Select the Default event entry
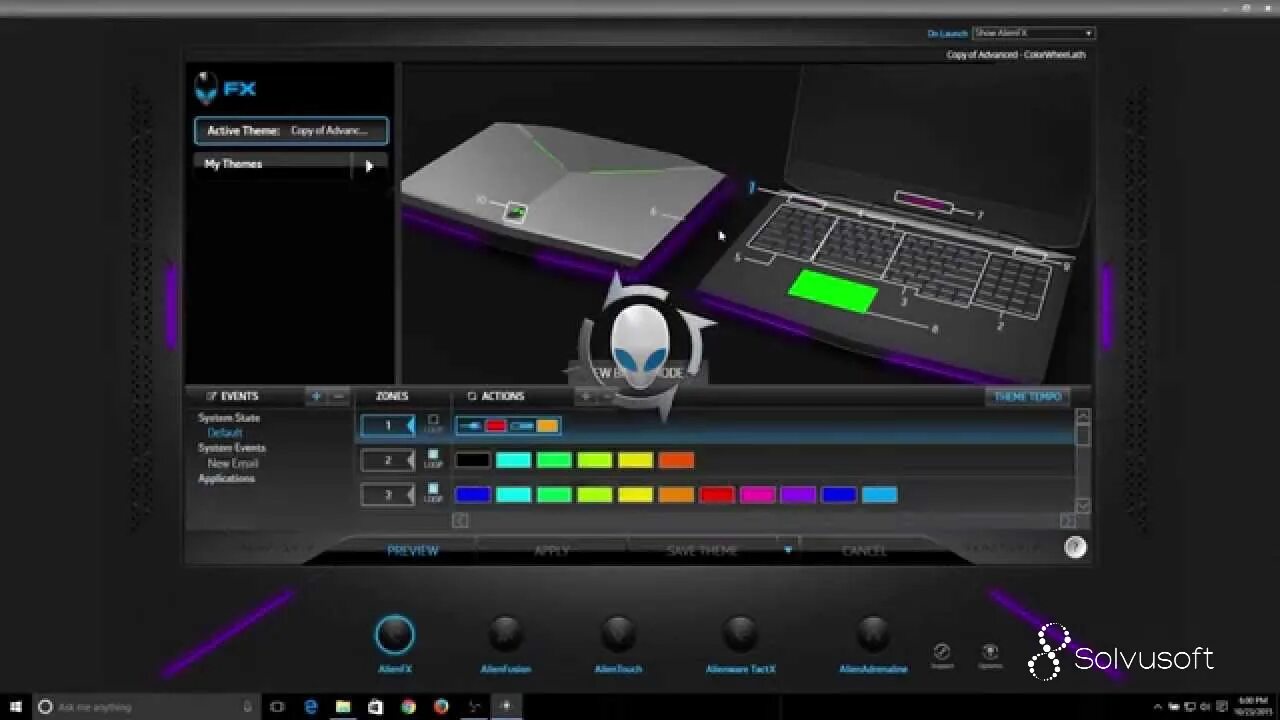This screenshot has width=1280, height=720. [x=225, y=433]
